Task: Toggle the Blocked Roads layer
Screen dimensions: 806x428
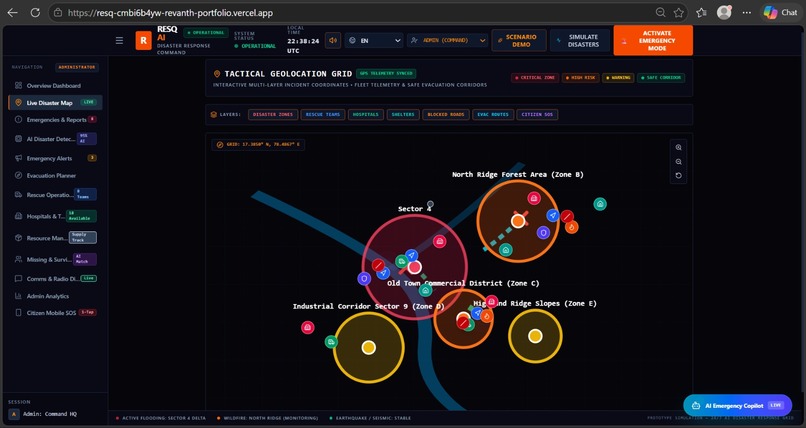Action: click(446, 115)
